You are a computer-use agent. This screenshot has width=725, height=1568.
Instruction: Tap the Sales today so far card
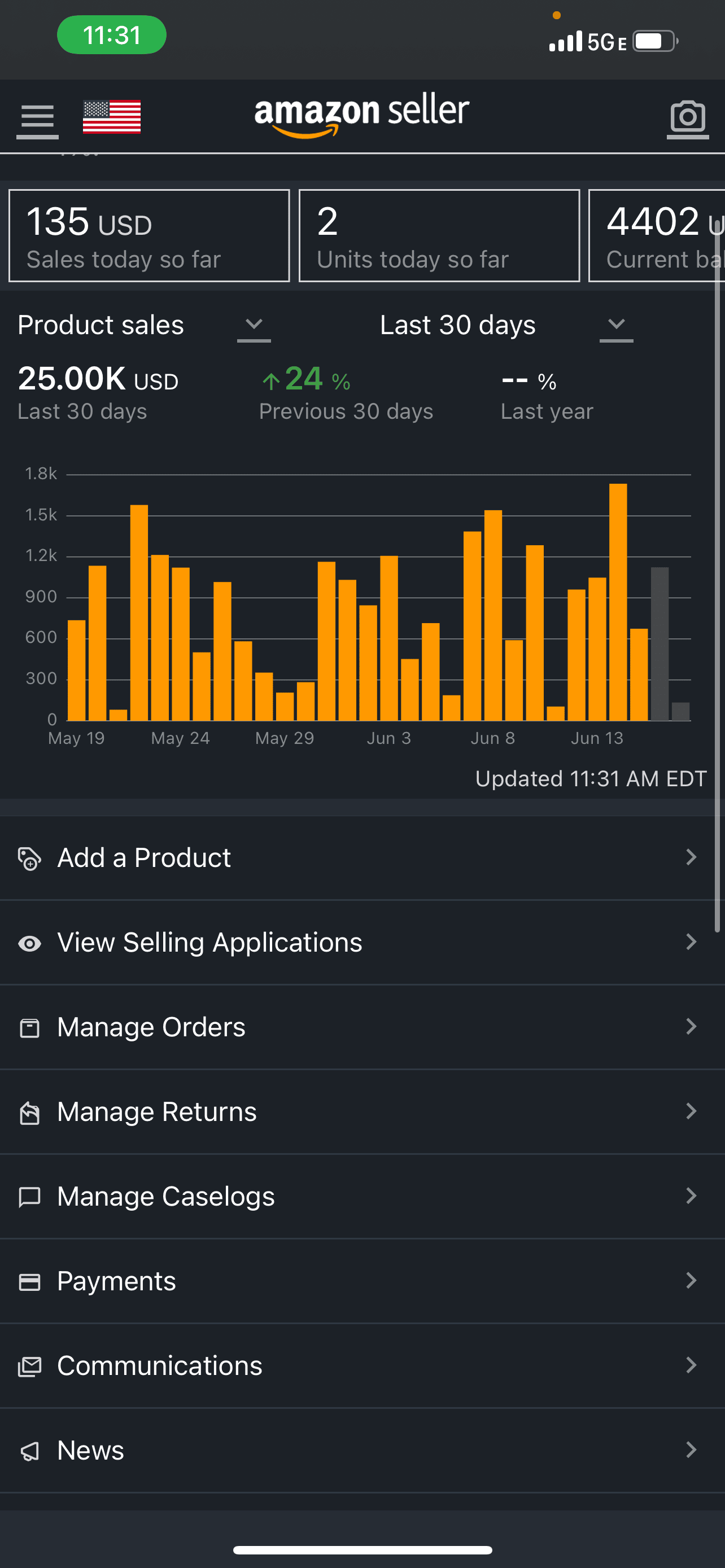click(149, 236)
